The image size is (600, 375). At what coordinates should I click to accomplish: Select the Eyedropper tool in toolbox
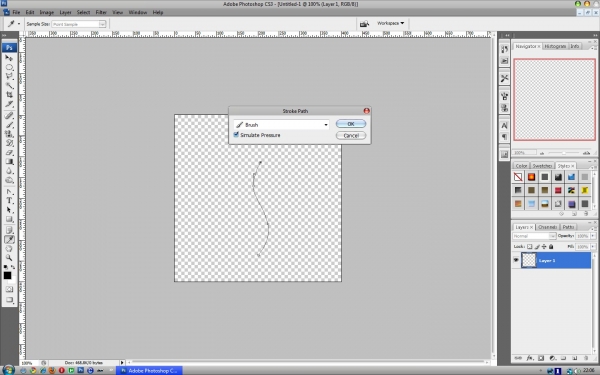pos(9,240)
